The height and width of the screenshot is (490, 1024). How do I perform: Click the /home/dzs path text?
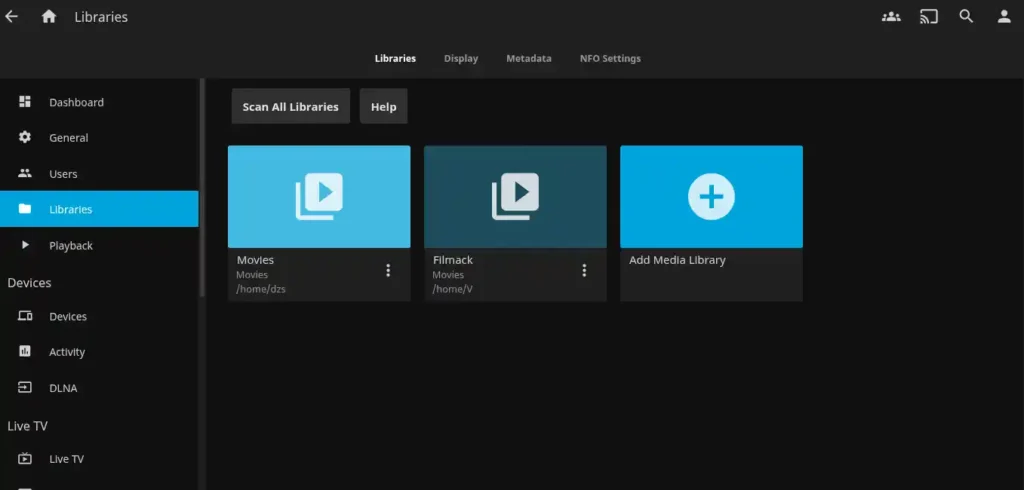(261, 289)
